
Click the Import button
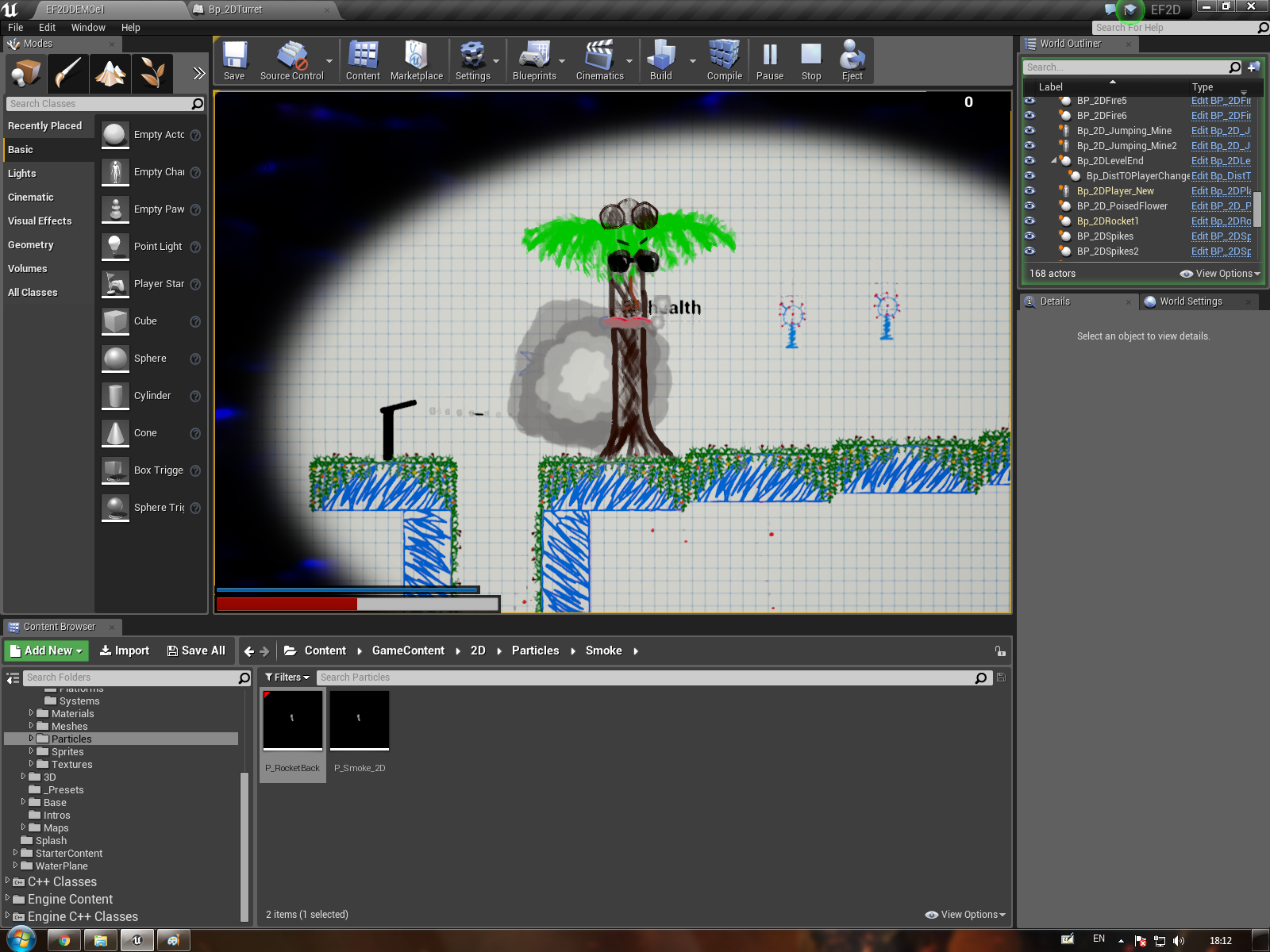125,651
